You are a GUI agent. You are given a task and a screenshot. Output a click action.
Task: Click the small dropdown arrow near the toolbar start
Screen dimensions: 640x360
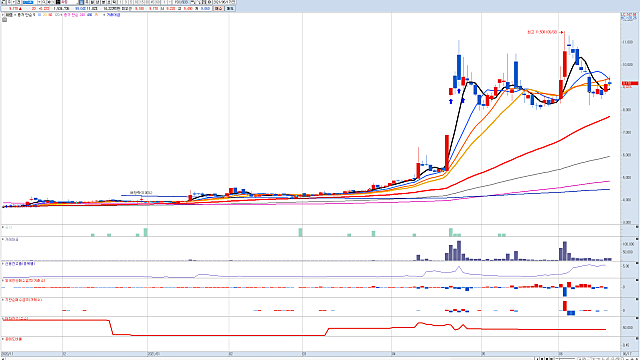[x=13, y=2]
